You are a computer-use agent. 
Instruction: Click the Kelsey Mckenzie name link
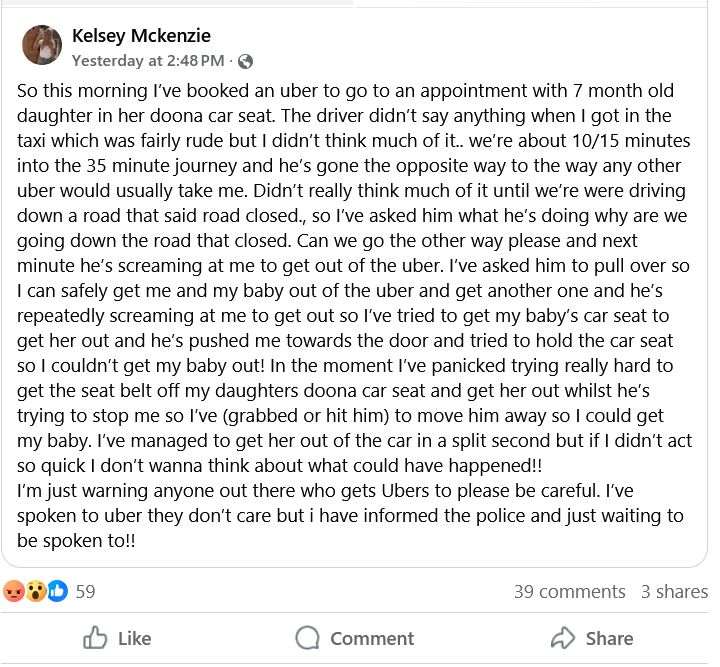coord(141,36)
